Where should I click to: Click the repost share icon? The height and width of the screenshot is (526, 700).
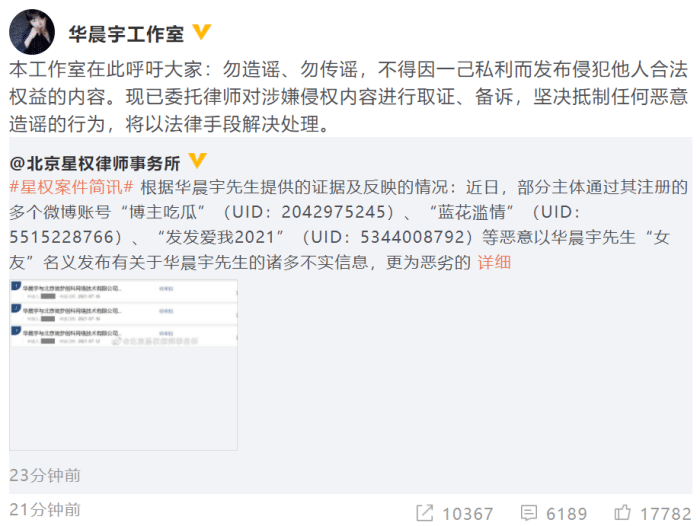[x=425, y=513]
